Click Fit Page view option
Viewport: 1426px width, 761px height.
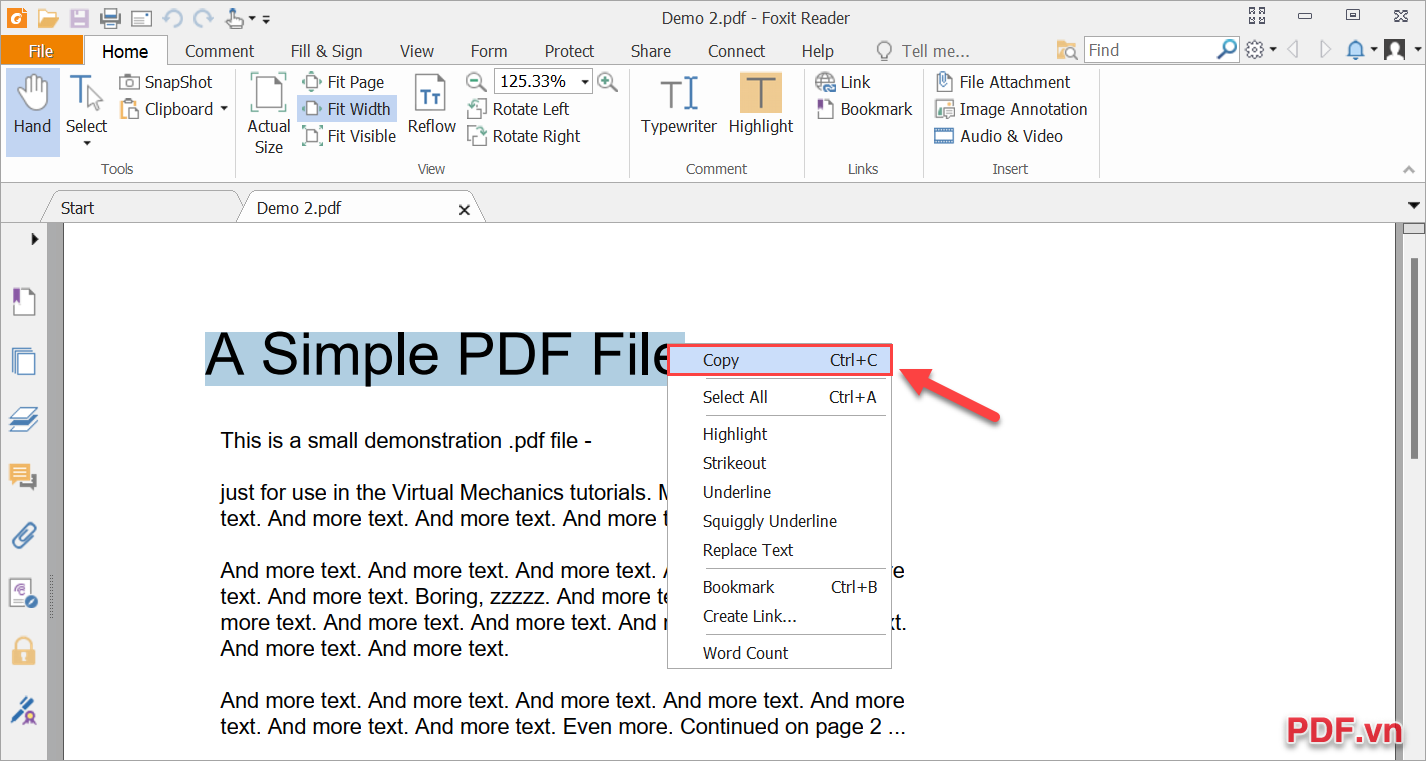pyautogui.click(x=343, y=82)
